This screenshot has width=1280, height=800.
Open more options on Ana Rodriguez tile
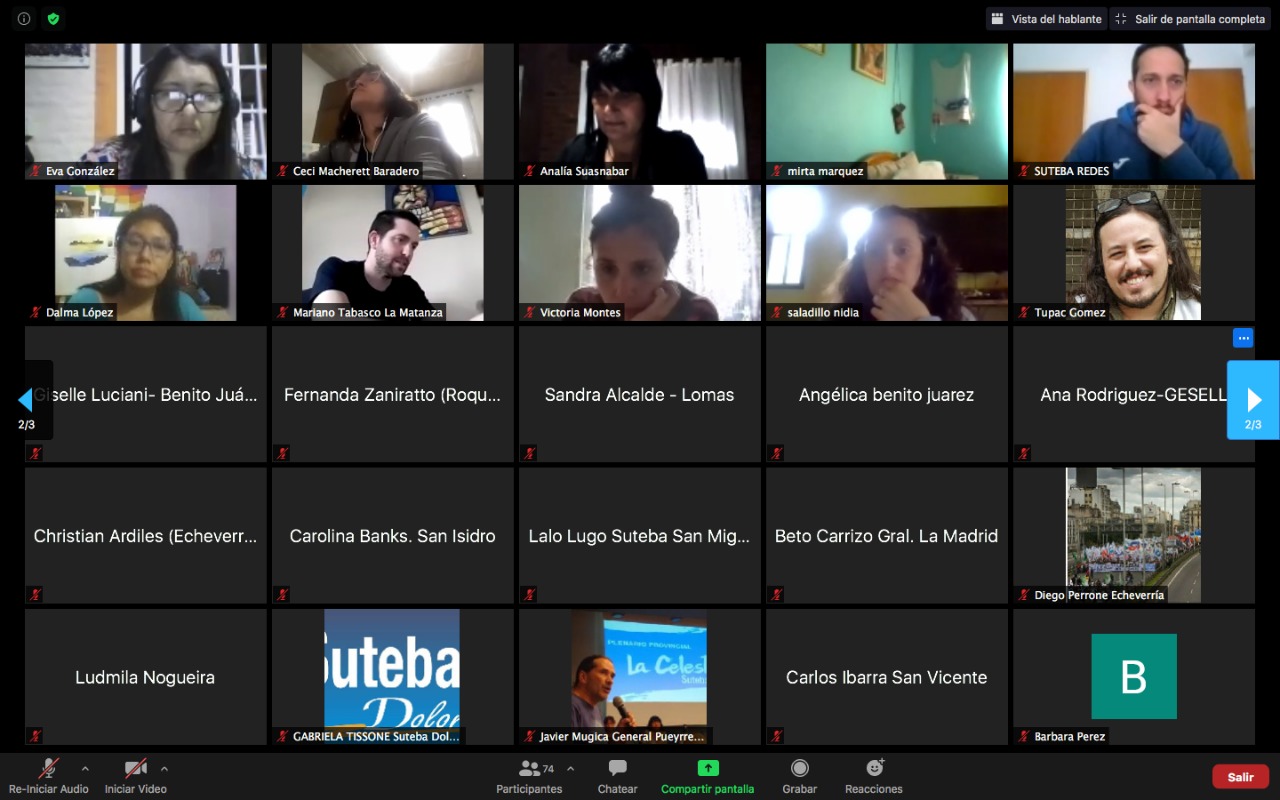point(1243,338)
